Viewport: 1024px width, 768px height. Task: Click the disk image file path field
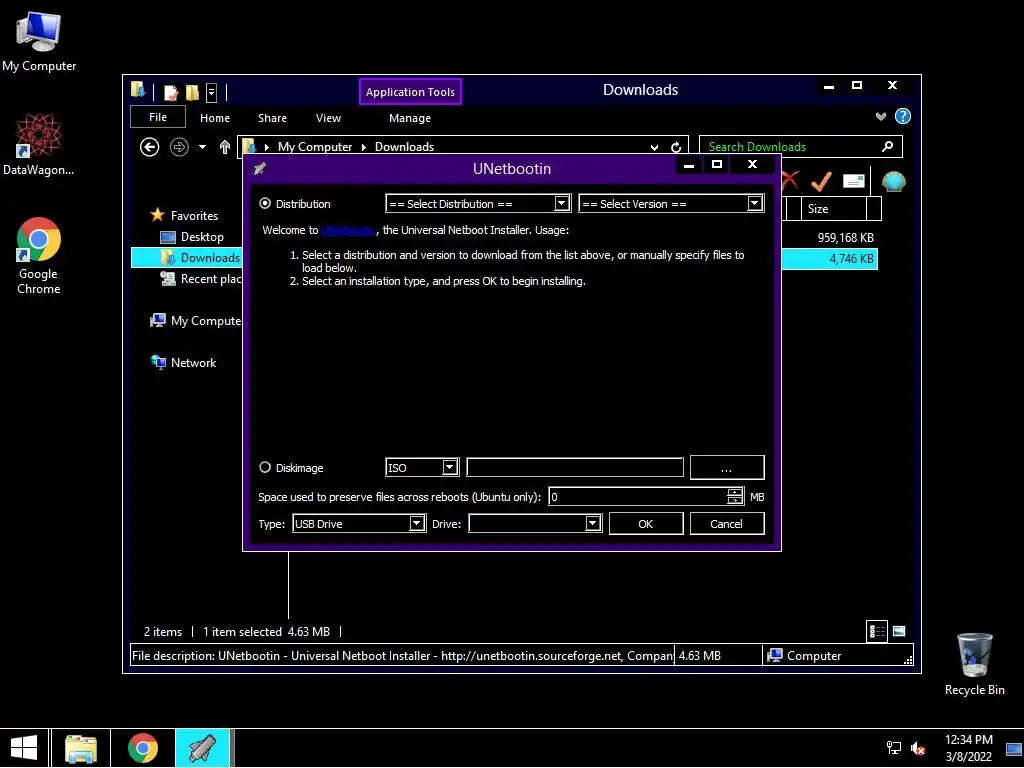[575, 468]
